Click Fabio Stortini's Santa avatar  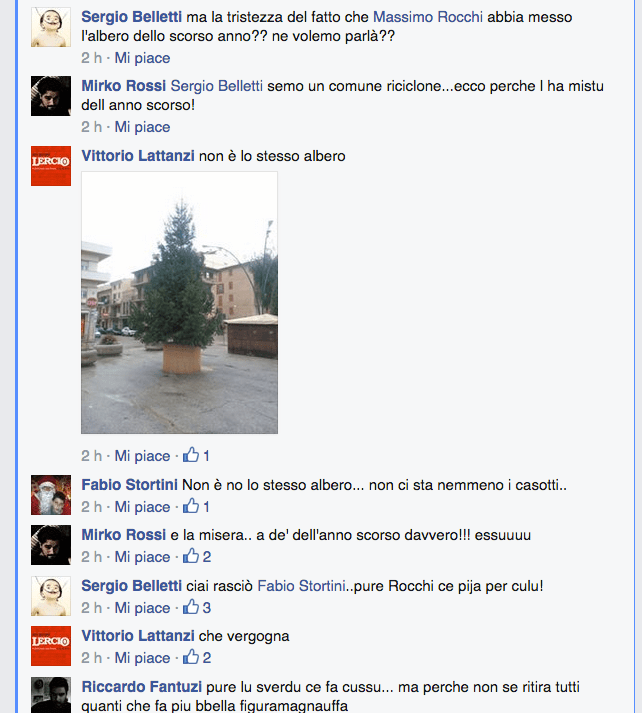click(51, 495)
